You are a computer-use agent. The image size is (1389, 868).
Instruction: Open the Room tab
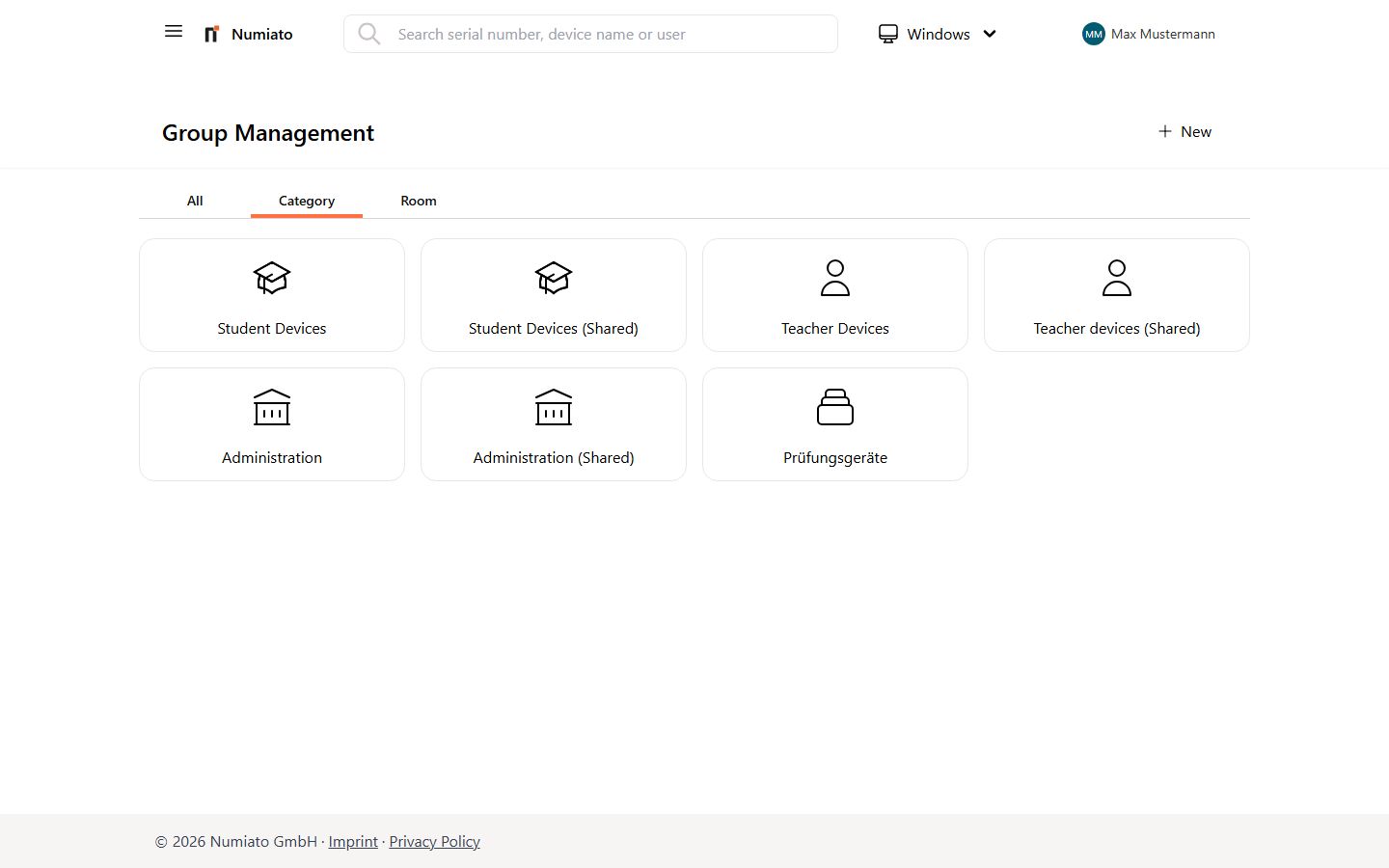click(418, 201)
